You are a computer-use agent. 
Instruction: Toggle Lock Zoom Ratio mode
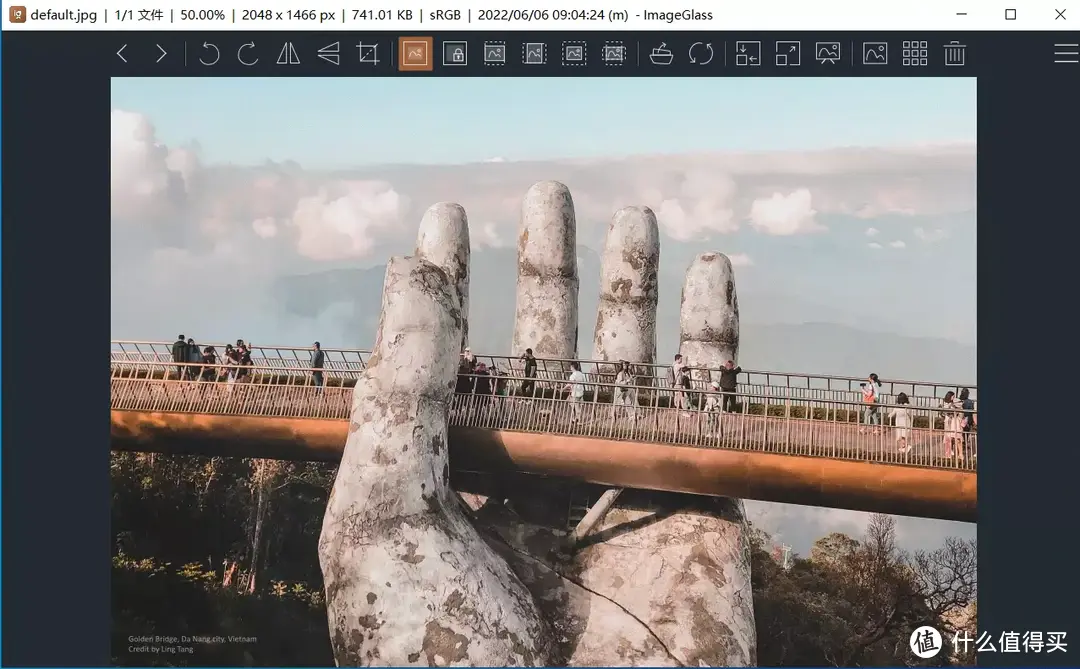455,54
